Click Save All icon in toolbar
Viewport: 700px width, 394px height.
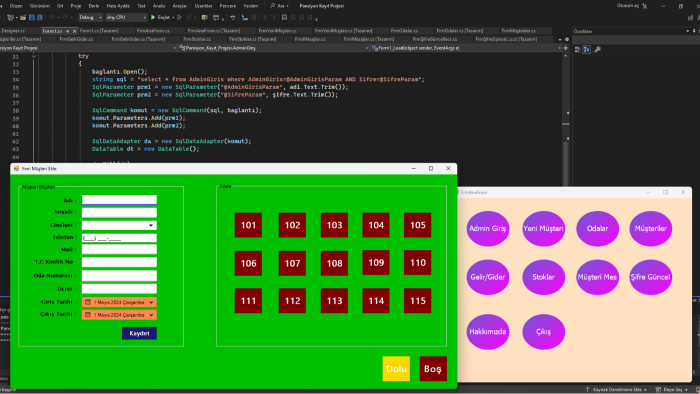pyautogui.click(x=40, y=17)
